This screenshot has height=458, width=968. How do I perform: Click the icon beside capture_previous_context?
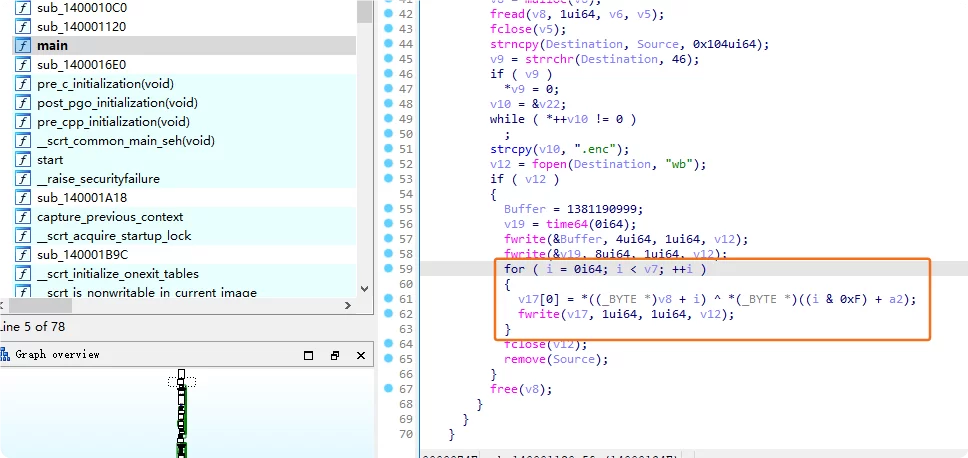[x=22, y=217]
